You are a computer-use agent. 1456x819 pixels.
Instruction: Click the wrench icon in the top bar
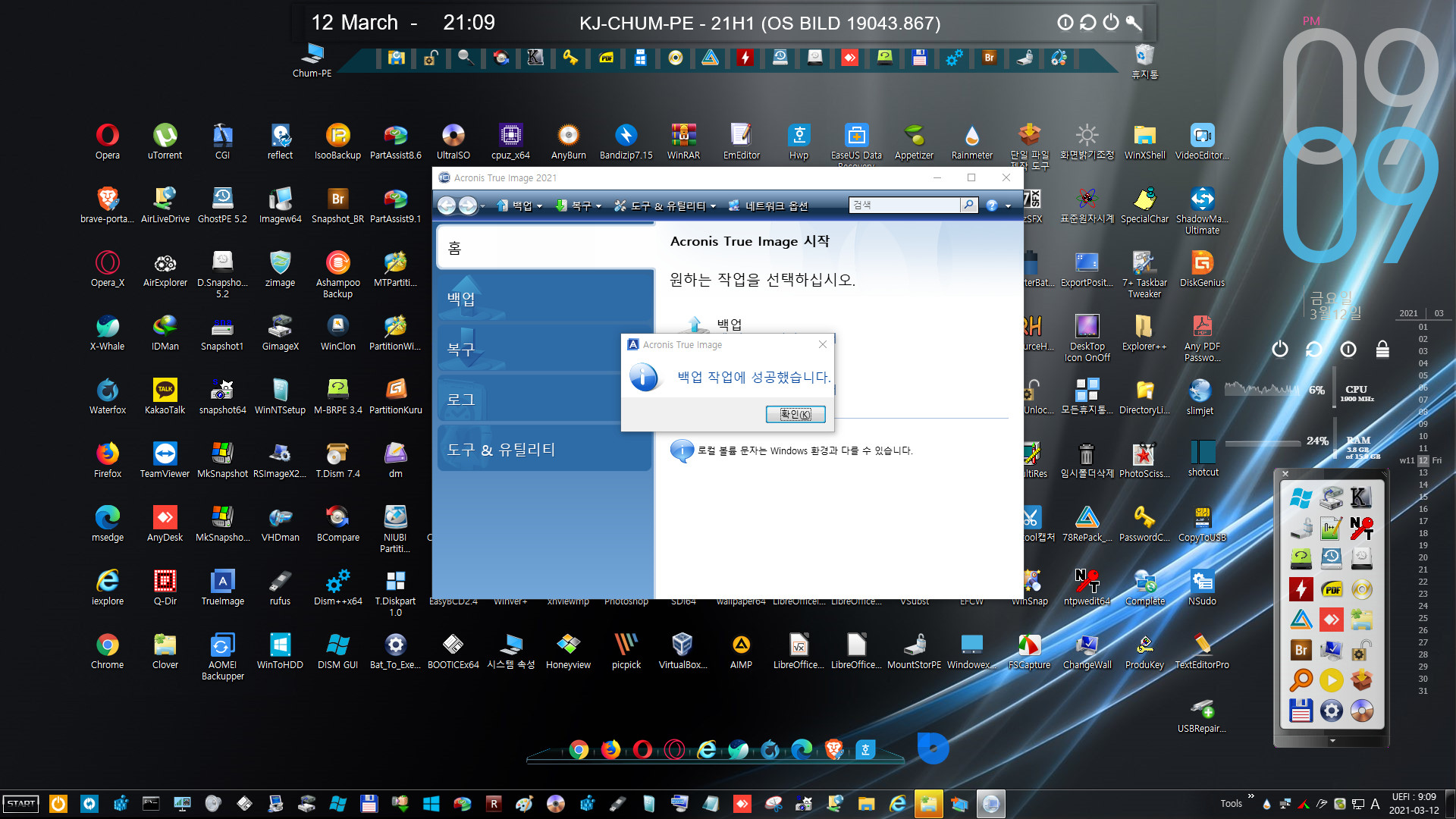pos(1133,23)
